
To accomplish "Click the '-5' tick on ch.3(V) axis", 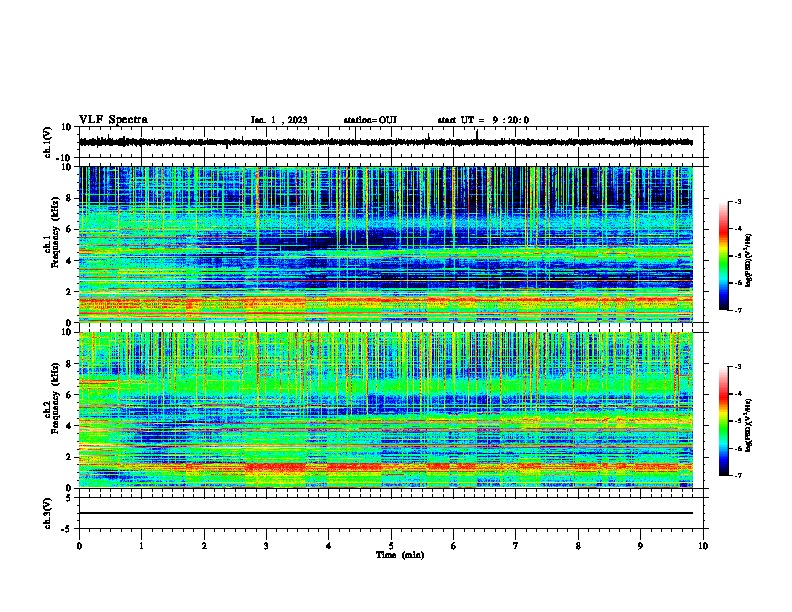I will point(67,529).
